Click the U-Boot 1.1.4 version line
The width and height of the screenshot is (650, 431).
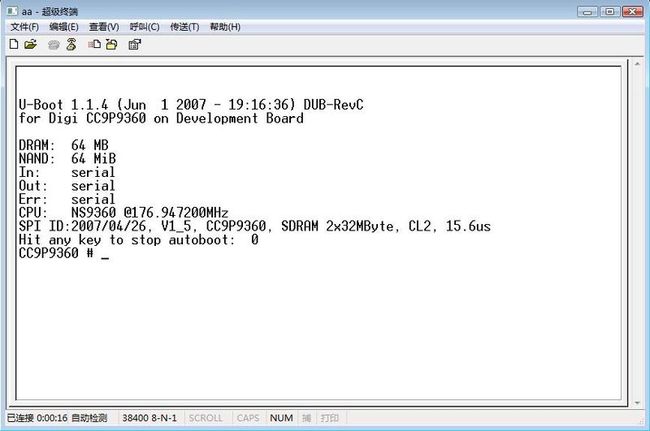(191, 104)
